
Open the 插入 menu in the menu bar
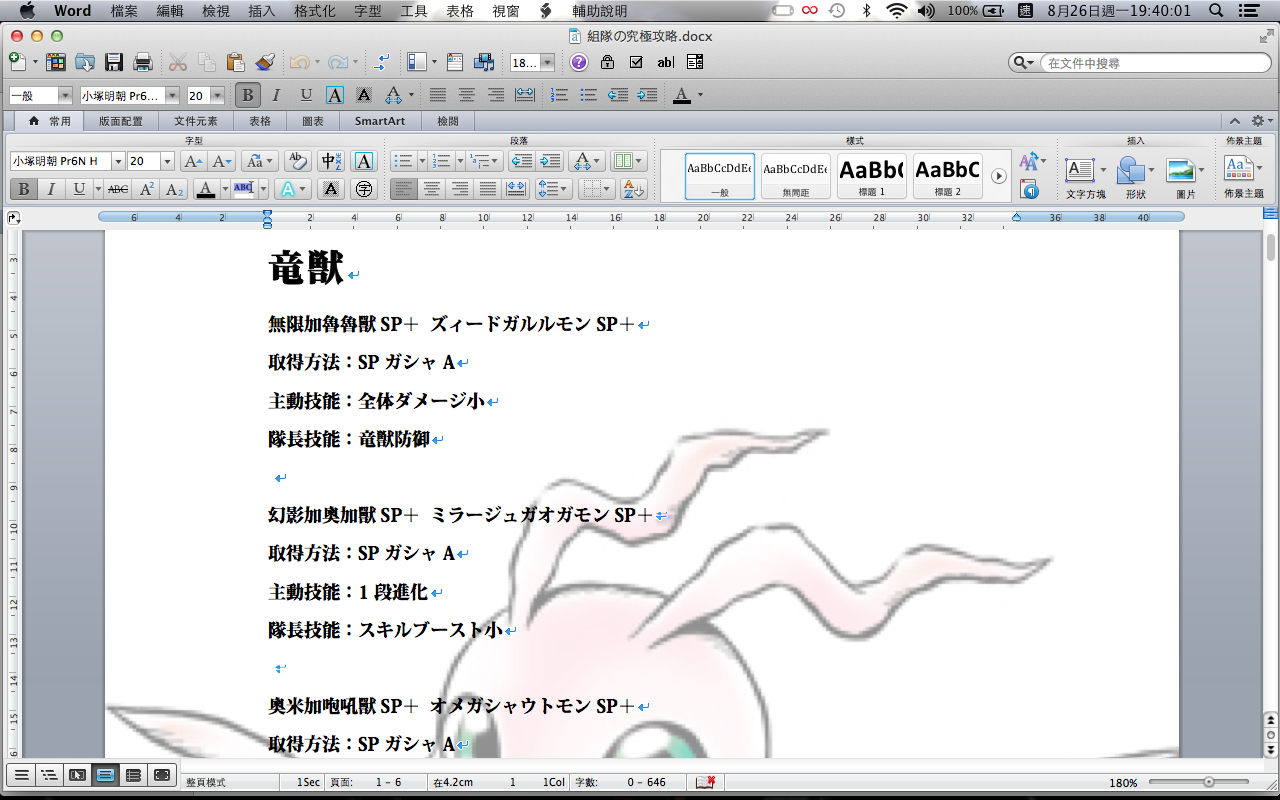click(262, 11)
